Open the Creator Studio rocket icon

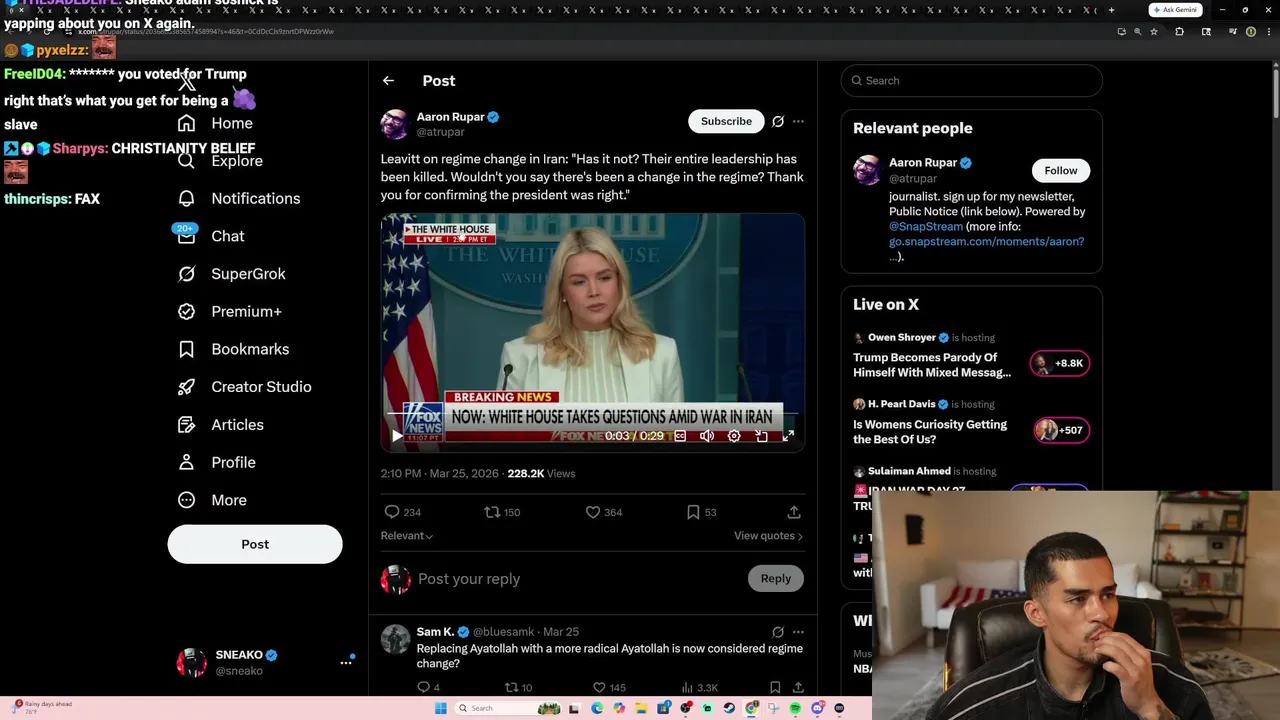click(x=186, y=387)
